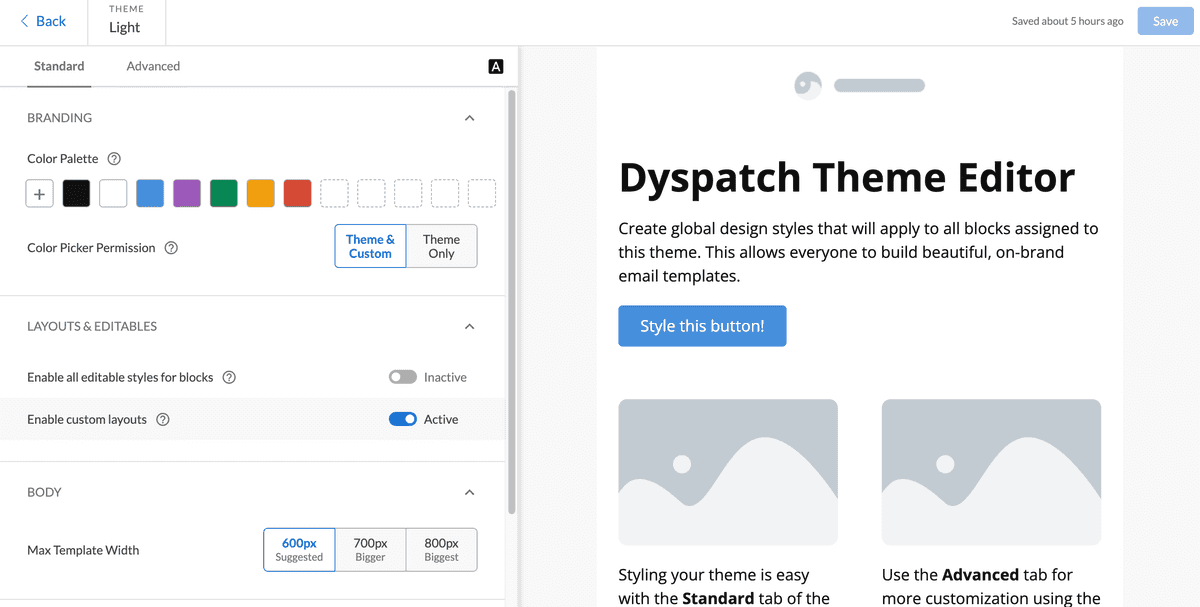The height and width of the screenshot is (607, 1200).
Task: Choose Theme & Custom color permission
Action: point(370,246)
